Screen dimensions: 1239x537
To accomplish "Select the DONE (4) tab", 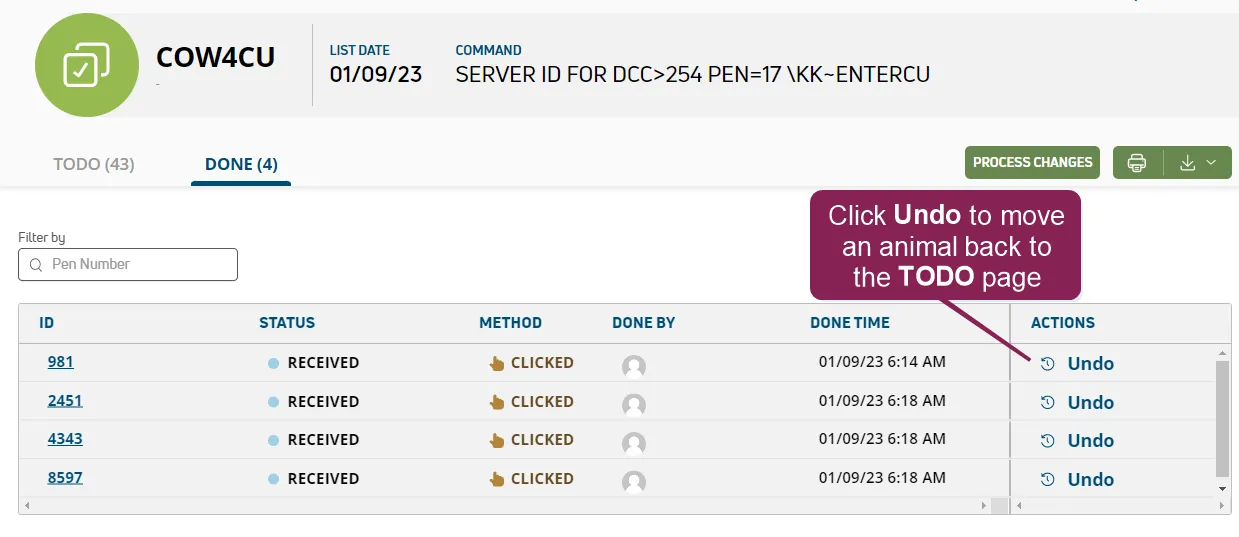I will click(241, 164).
